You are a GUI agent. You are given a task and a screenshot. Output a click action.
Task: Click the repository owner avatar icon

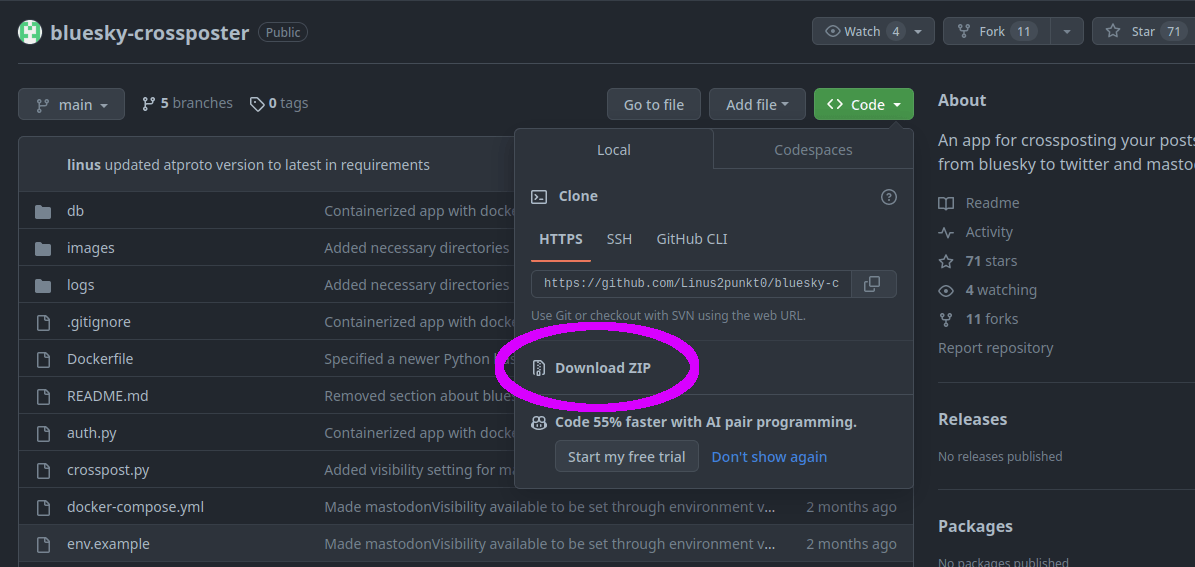30,32
